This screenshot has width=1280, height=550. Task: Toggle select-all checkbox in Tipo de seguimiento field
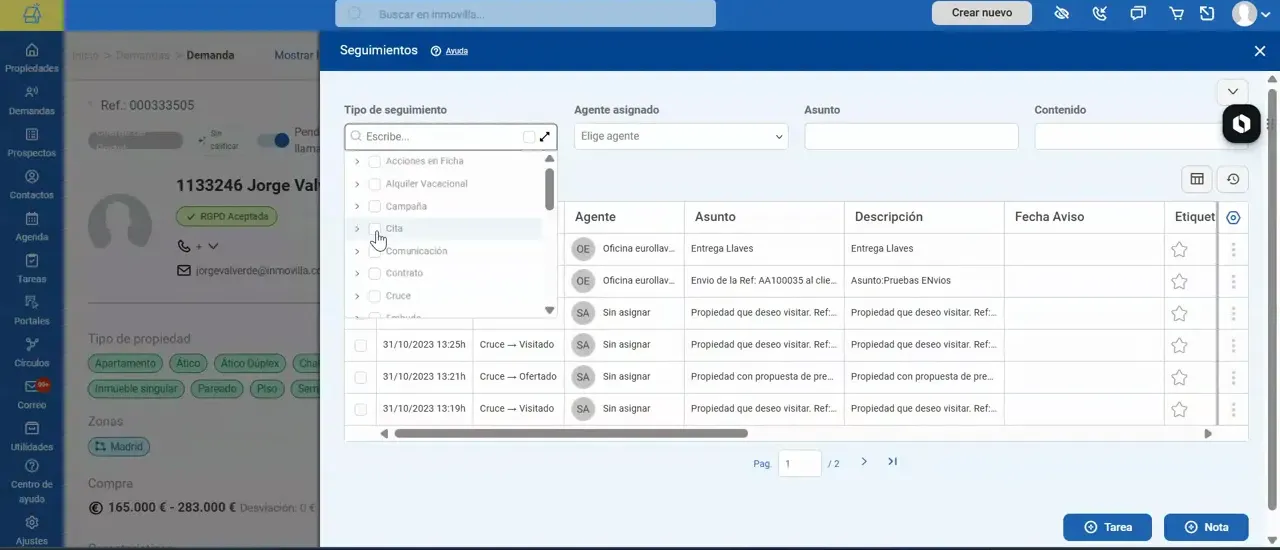click(529, 137)
